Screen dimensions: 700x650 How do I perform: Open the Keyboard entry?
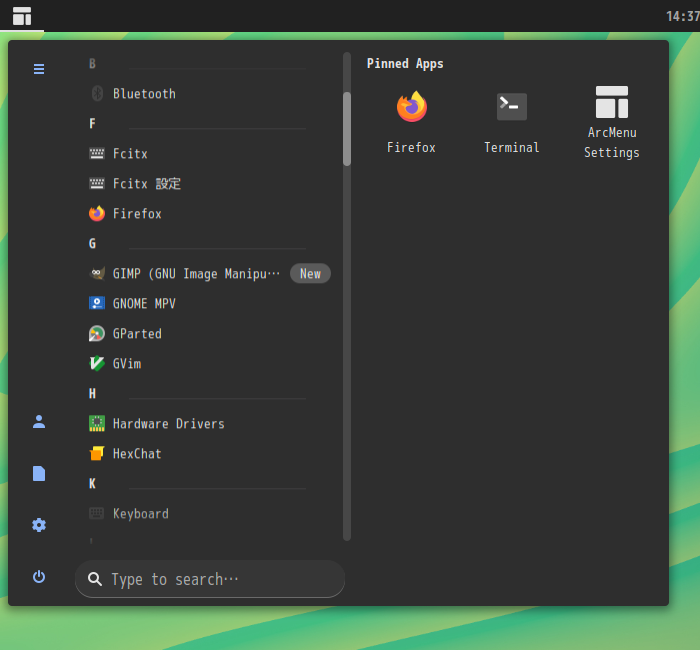pyautogui.click(x=210, y=513)
